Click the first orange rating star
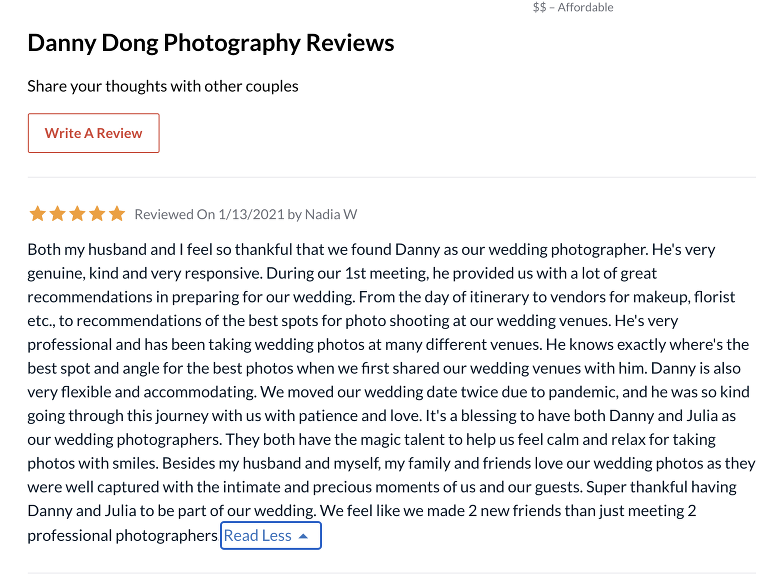 point(37,214)
